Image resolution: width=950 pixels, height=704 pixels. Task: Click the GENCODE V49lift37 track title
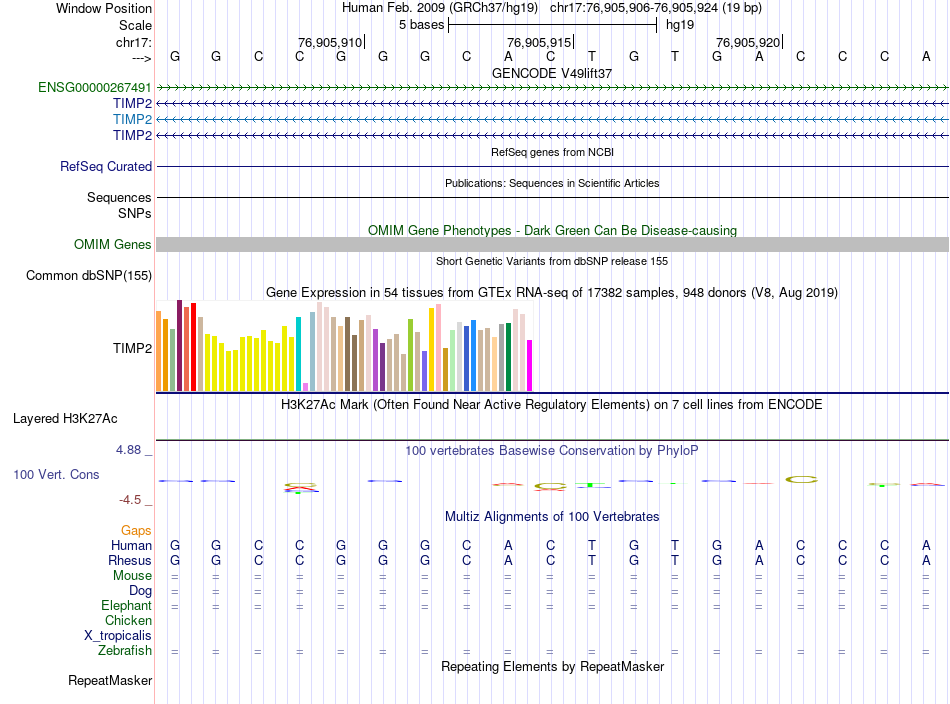(552, 73)
